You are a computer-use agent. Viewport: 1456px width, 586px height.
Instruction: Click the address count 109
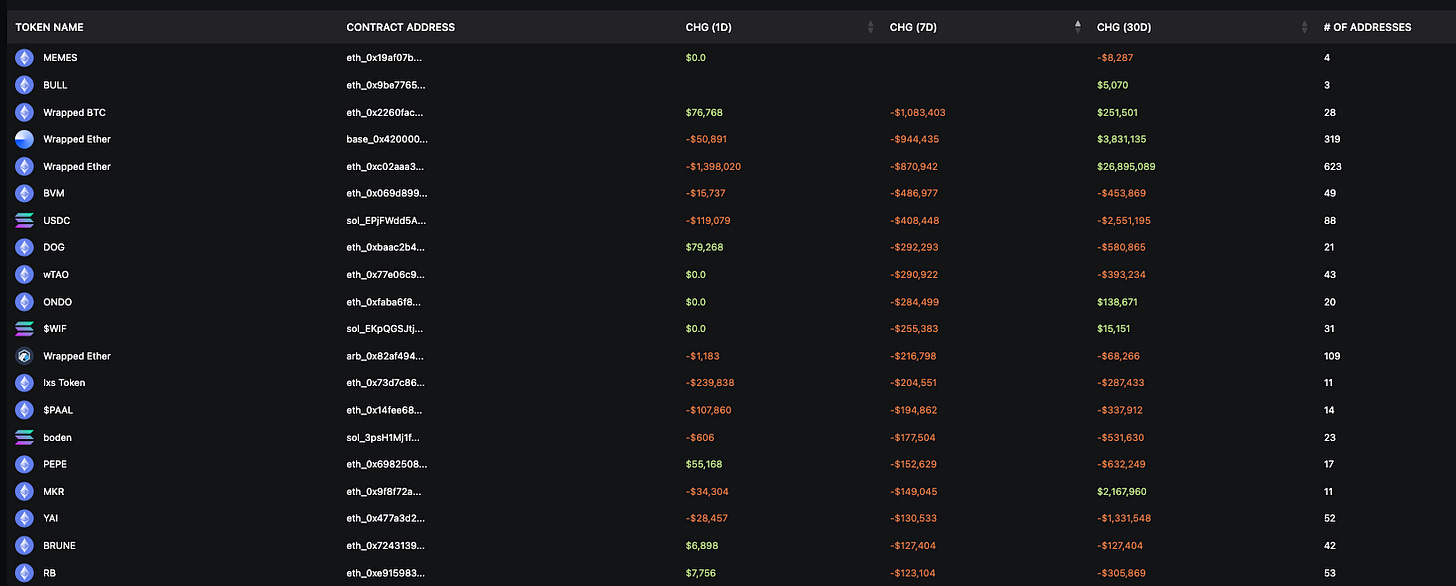(x=1332, y=356)
